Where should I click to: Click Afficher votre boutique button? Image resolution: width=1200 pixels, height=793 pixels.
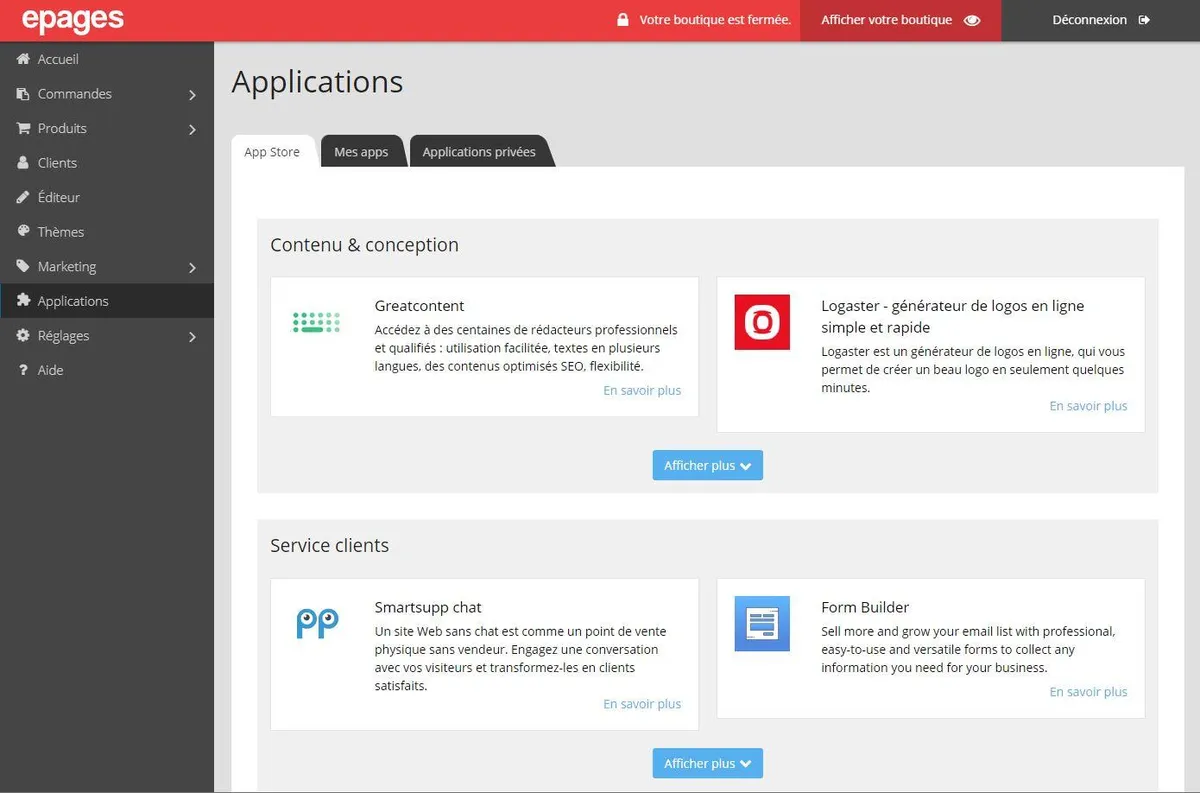click(900, 20)
